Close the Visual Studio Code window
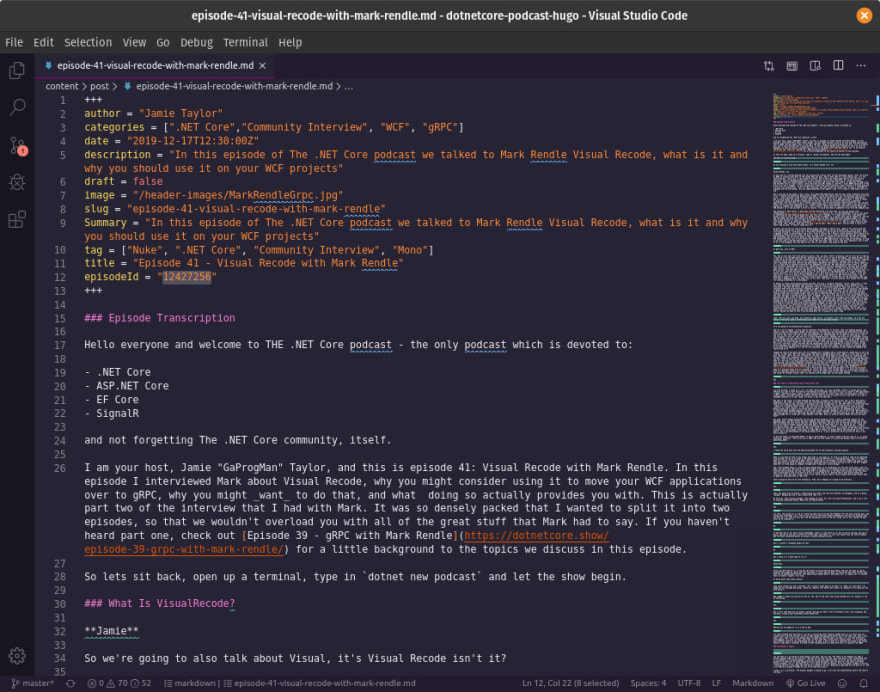This screenshot has width=880, height=692. point(864,15)
